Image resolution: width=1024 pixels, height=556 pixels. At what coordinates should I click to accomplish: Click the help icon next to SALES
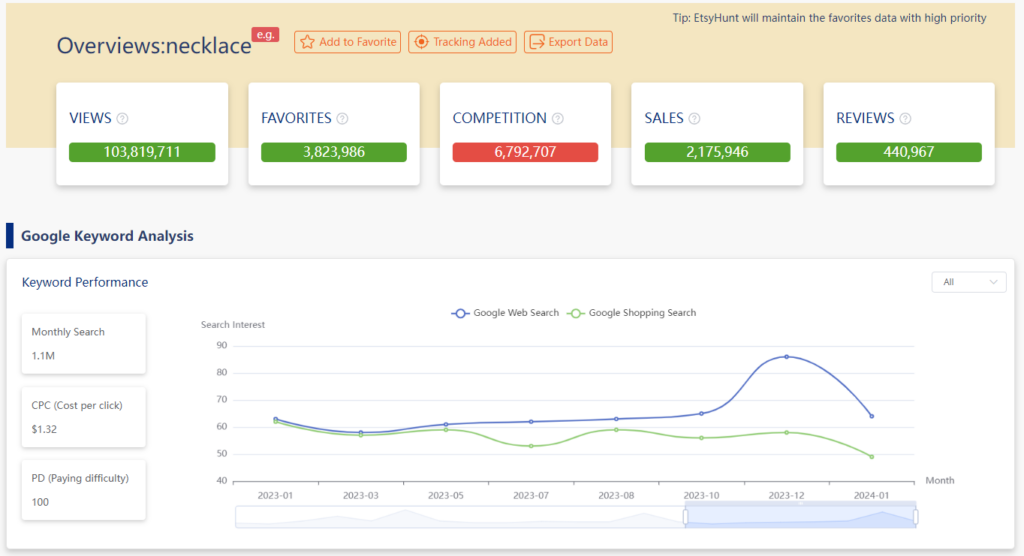point(695,119)
